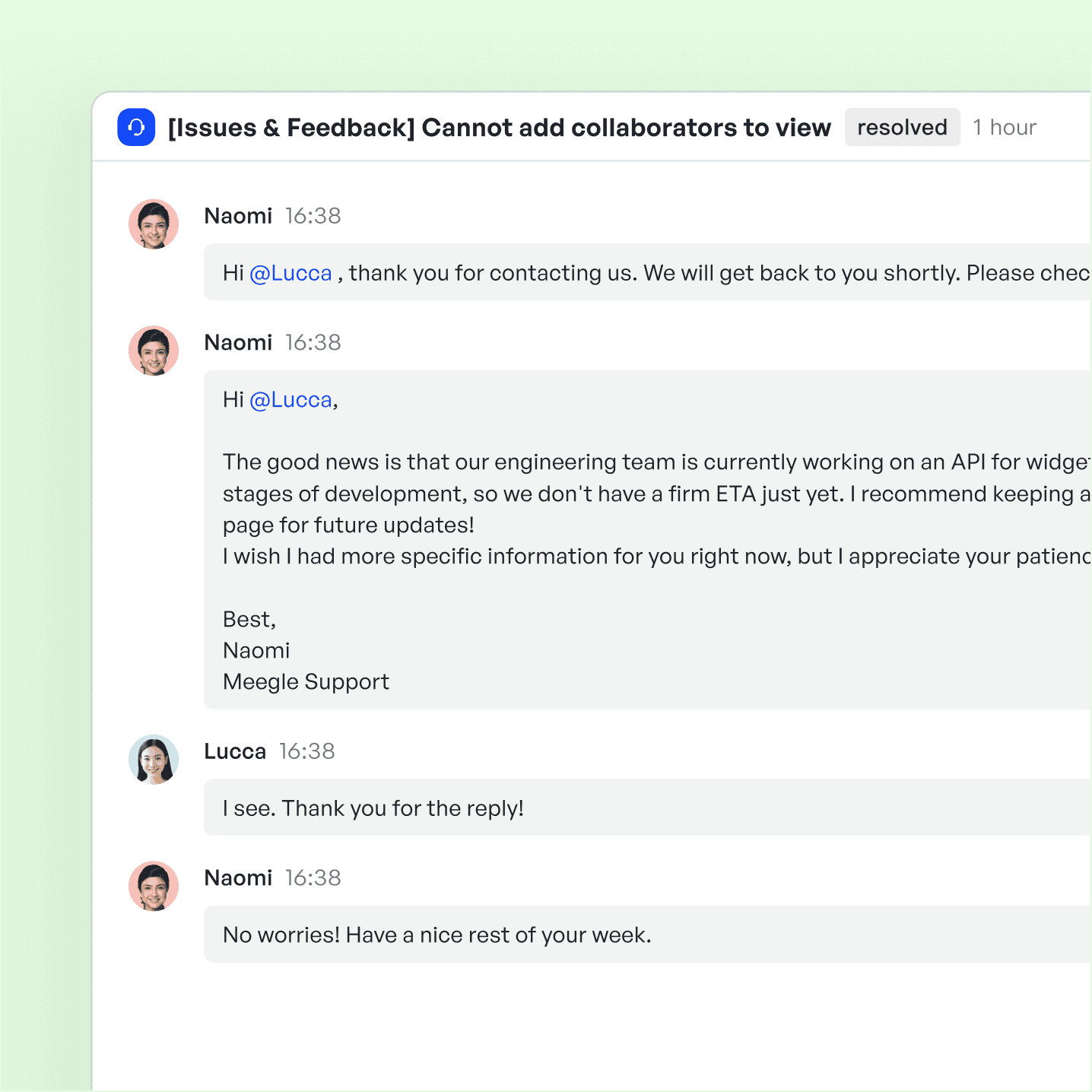Viewport: 1092px width, 1092px height.
Task: Click the @Lucca mention in the 'Hi @Lucca,' greeting line
Action: pyautogui.click(x=290, y=400)
